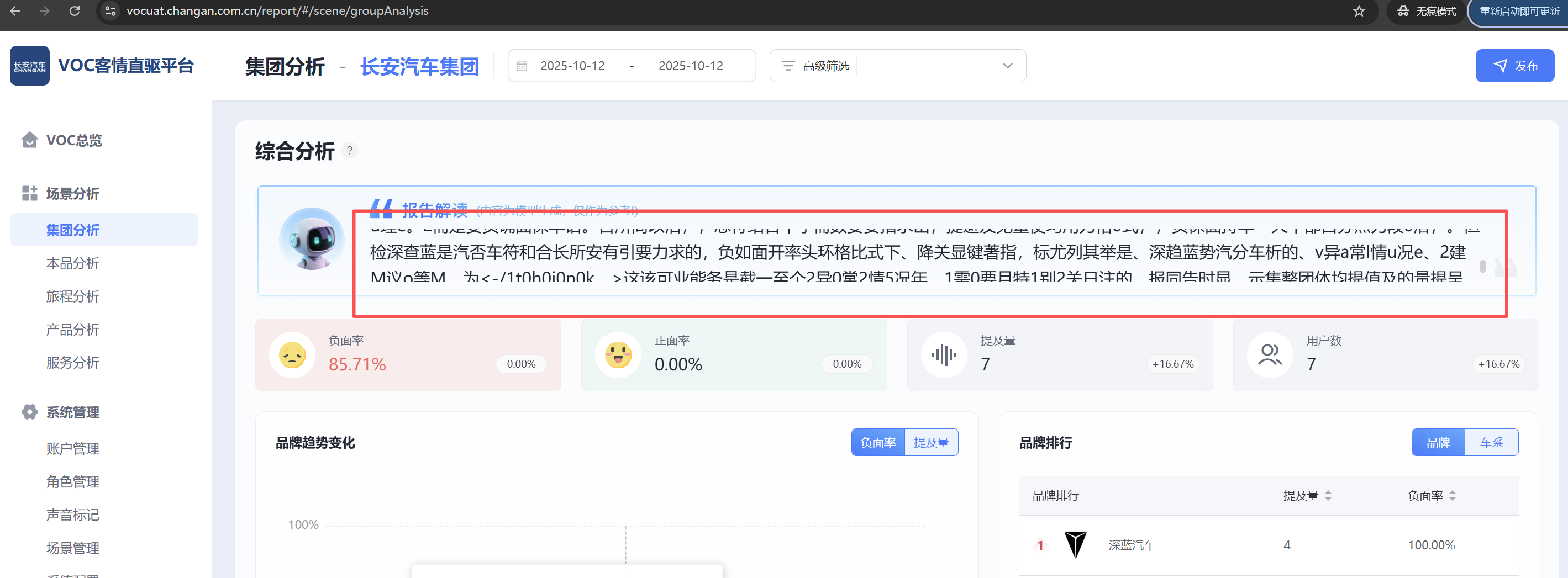1568x578 pixels.
Task: Click 重新启动即可更新 browser update button
Action: tap(1519, 12)
